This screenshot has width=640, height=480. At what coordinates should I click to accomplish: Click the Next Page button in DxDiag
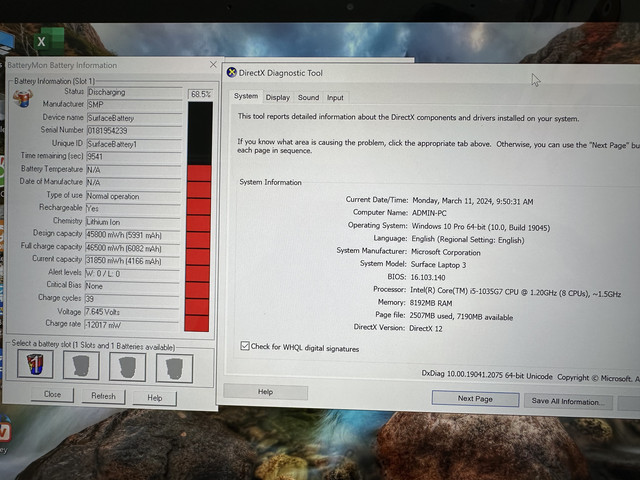coord(475,399)
